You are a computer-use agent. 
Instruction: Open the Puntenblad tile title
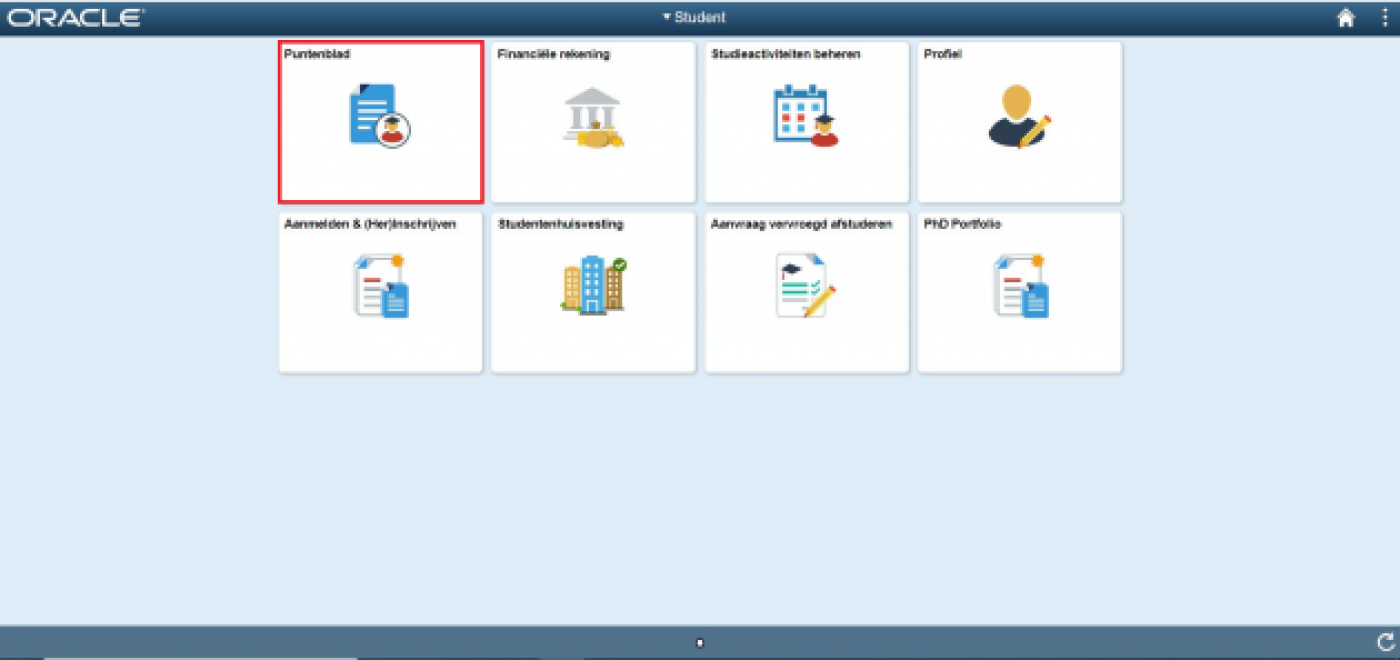tap(317, 54)
